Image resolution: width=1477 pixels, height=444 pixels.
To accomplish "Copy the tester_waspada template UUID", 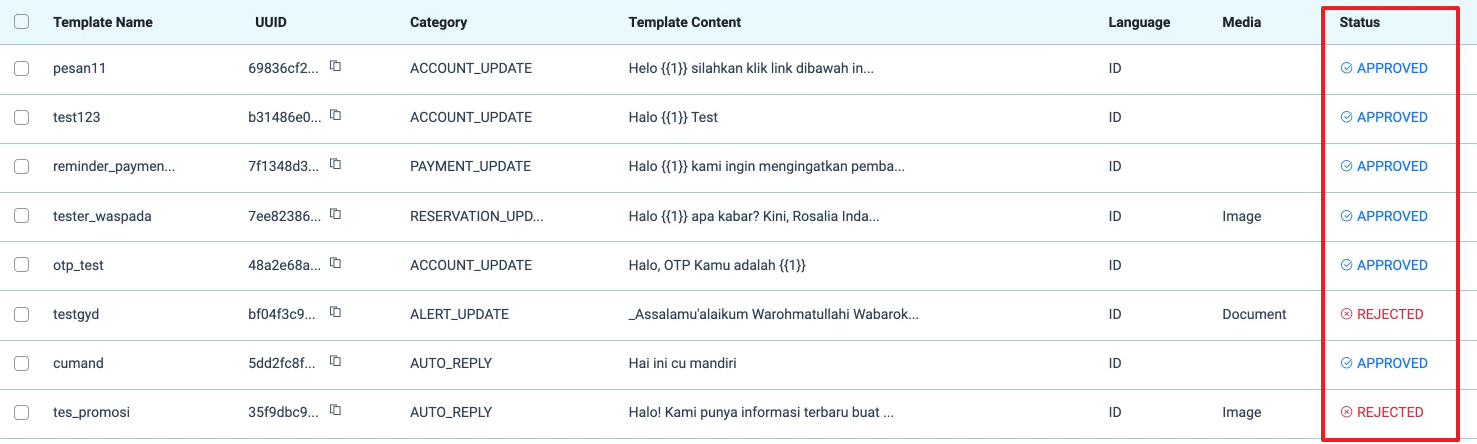I will pyautogui.click(x=336, y=214).
